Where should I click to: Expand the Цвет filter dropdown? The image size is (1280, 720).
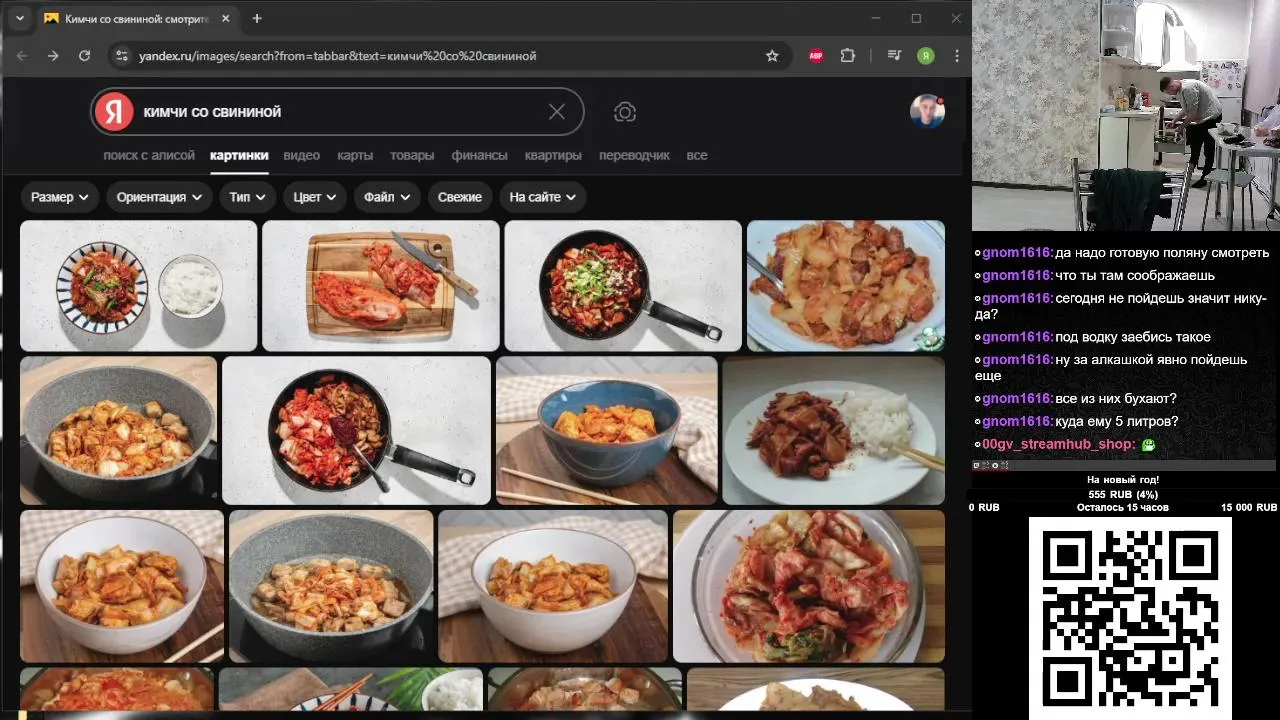[x=314, y=197]
